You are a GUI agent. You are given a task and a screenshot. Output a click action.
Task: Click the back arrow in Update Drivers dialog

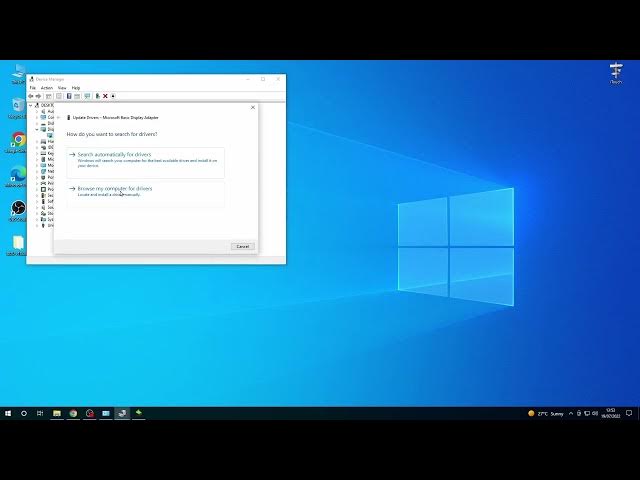coord(59,117)
